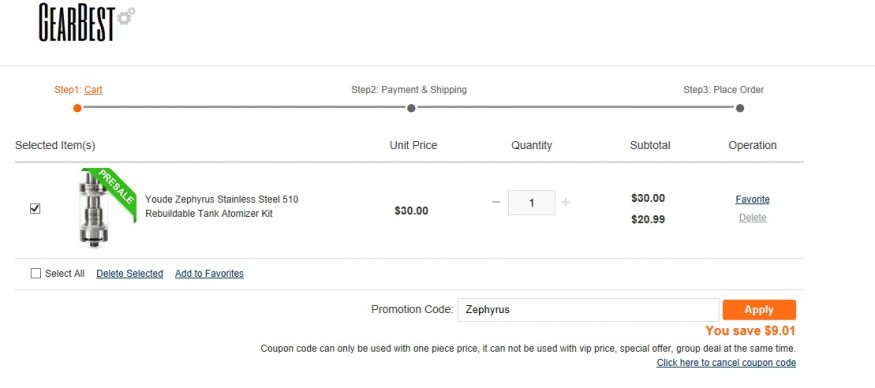Click the Delete Selected link
Viewport: 875px width, 388px height.
(x=129, y=274)
